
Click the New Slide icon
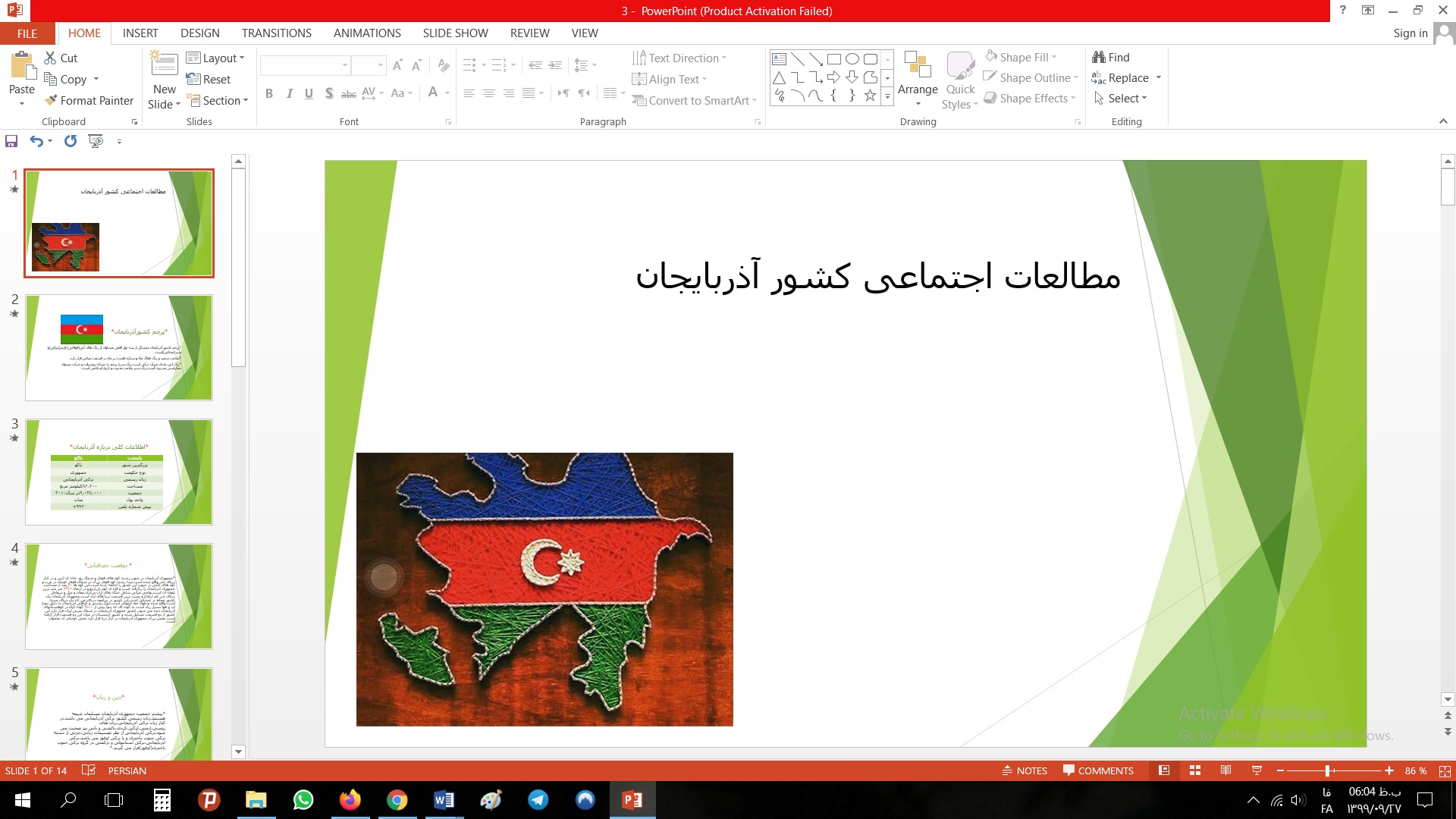coord(164,65)
